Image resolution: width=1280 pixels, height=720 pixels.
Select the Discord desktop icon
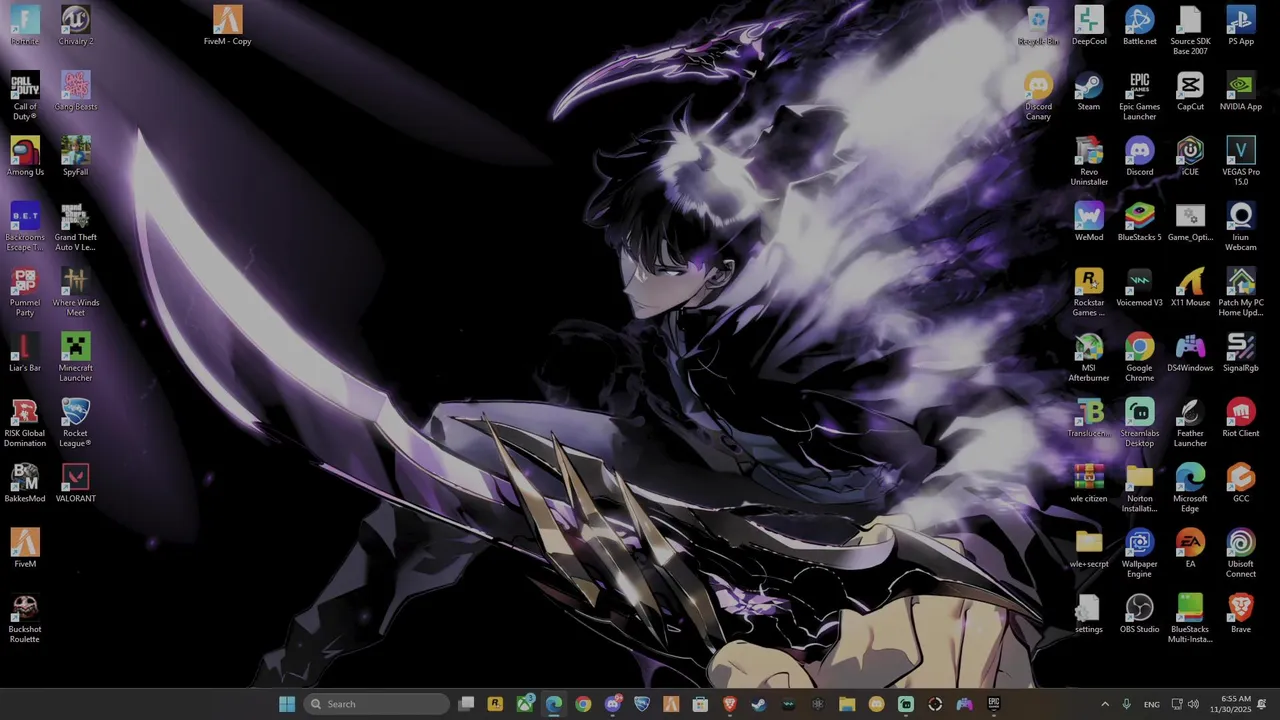click(1140, 156)
